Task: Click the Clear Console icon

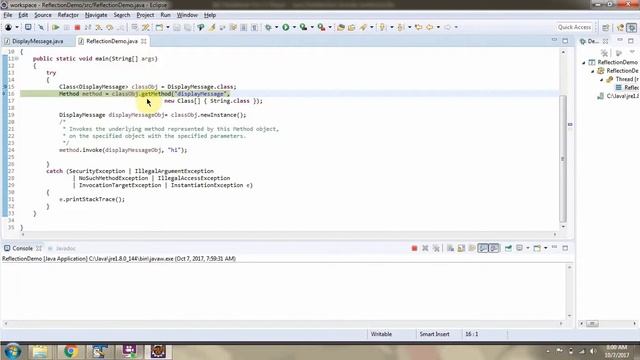Action: tap(450, 248)
